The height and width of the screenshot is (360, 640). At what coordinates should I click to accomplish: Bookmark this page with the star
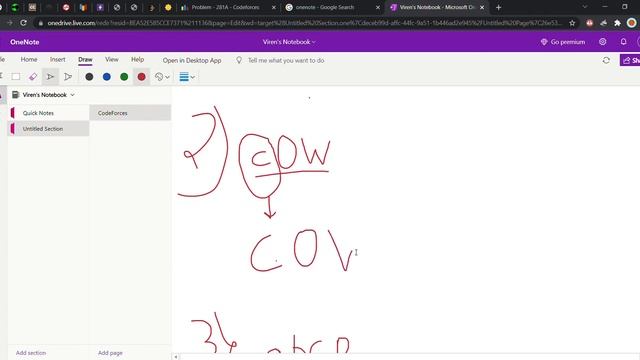coord(572,23)
